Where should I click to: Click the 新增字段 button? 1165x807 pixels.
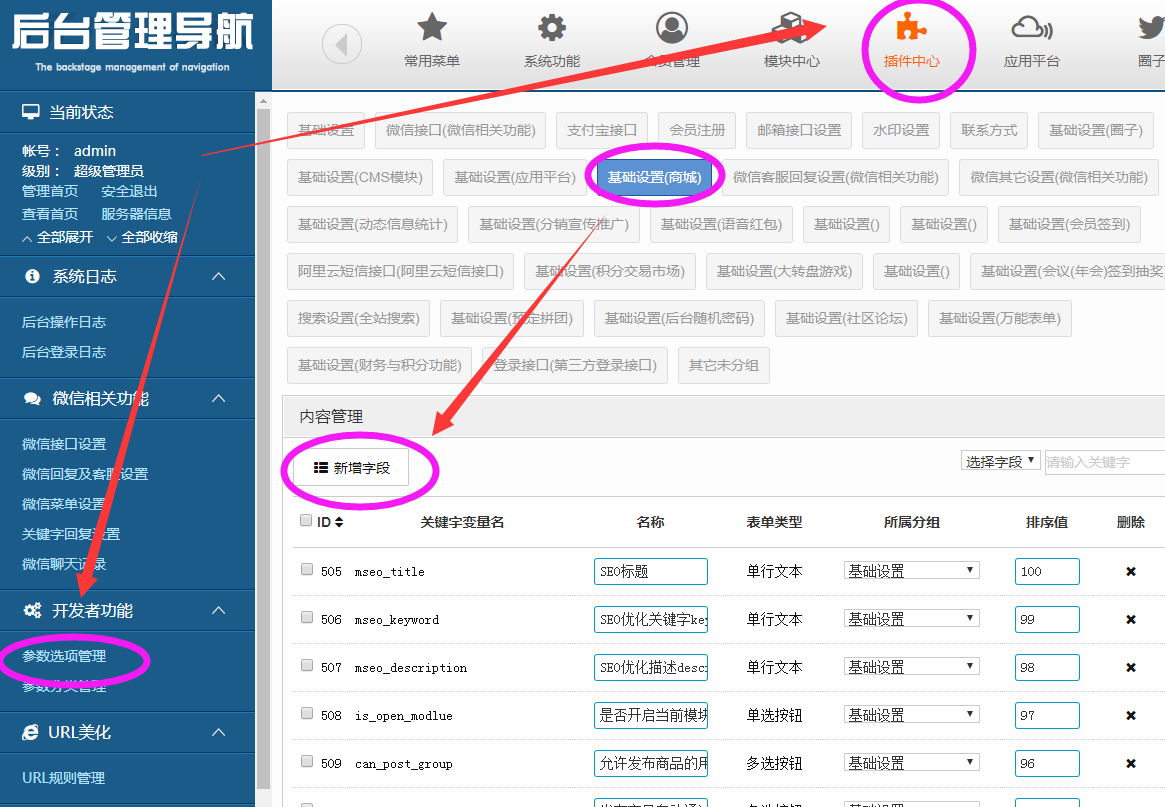coord(351,467)
